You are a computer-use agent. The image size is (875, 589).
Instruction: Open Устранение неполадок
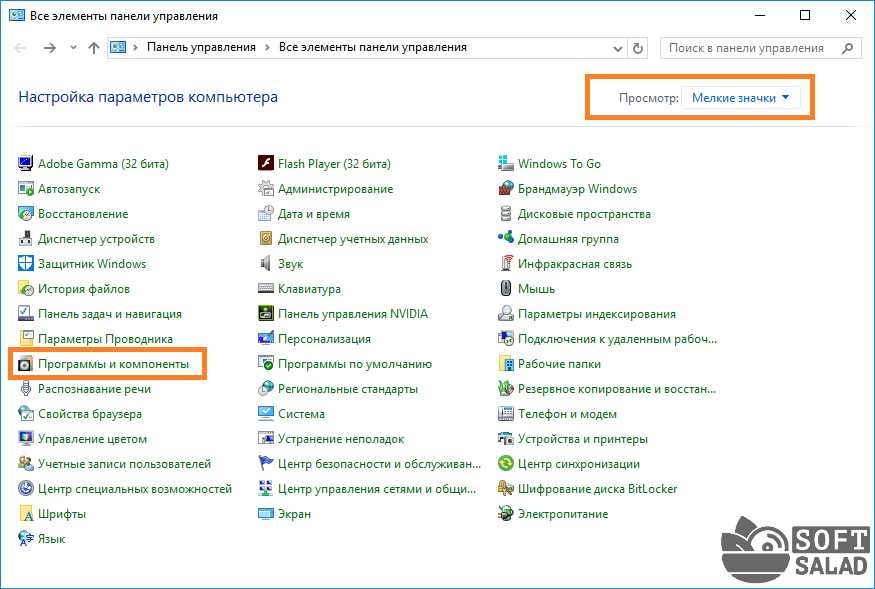click(341, 439)
